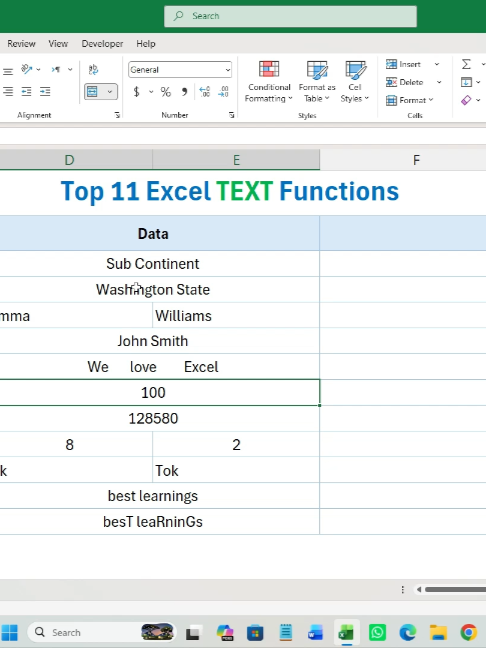Open the Merge & Center dropdown arrow

tap(110, 91)
